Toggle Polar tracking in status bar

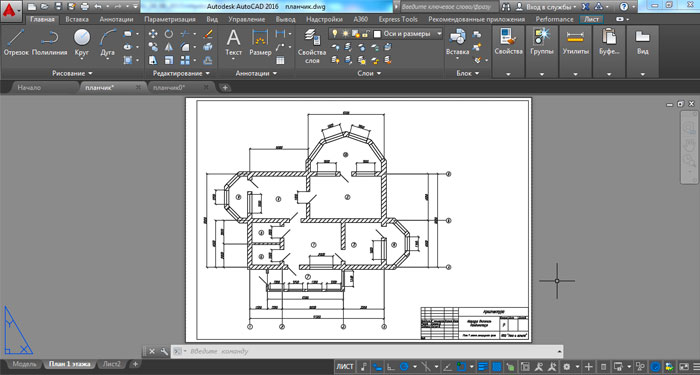[404, 367]
